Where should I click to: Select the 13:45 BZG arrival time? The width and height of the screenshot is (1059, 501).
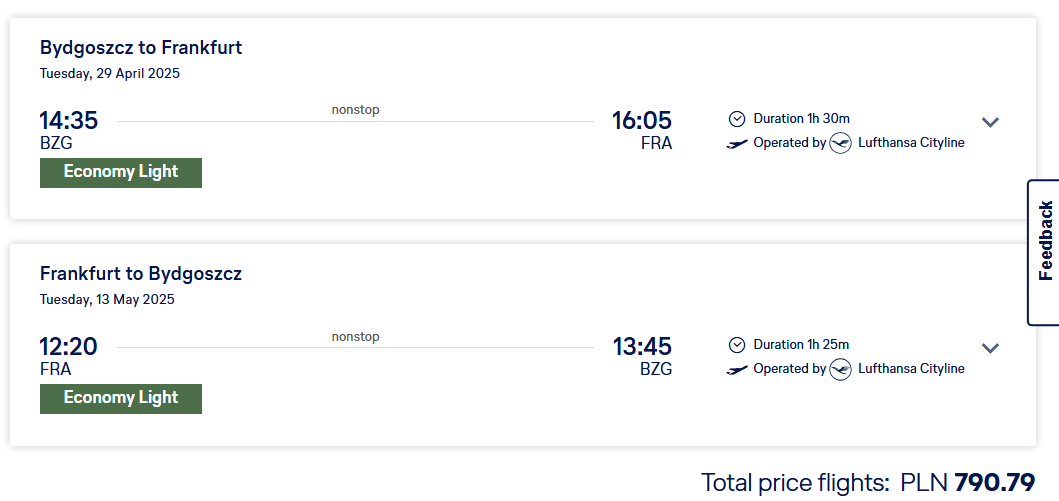coord(642,347)
